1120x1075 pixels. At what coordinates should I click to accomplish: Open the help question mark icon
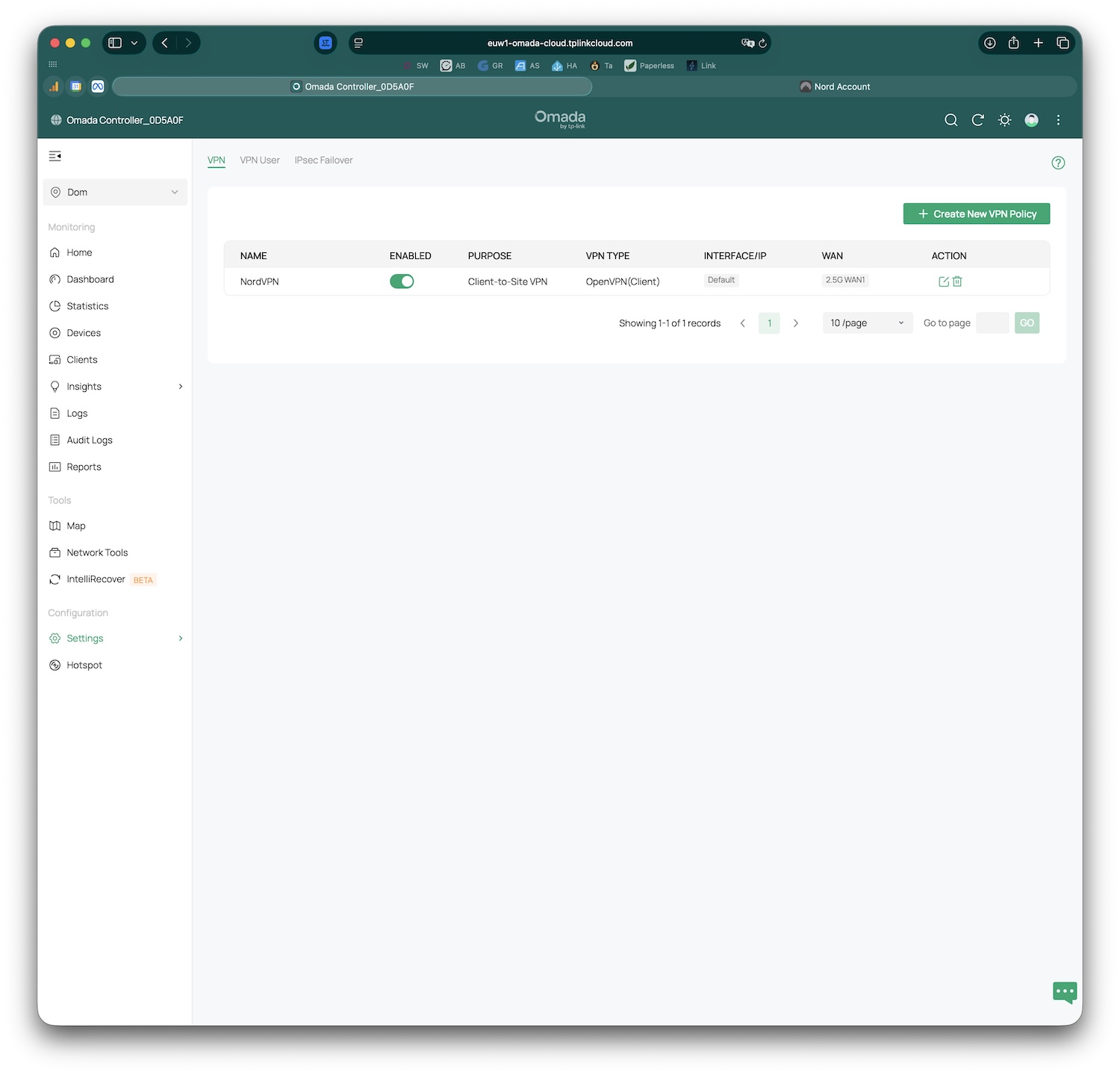pyautogui.click(x=1057, y=163)
